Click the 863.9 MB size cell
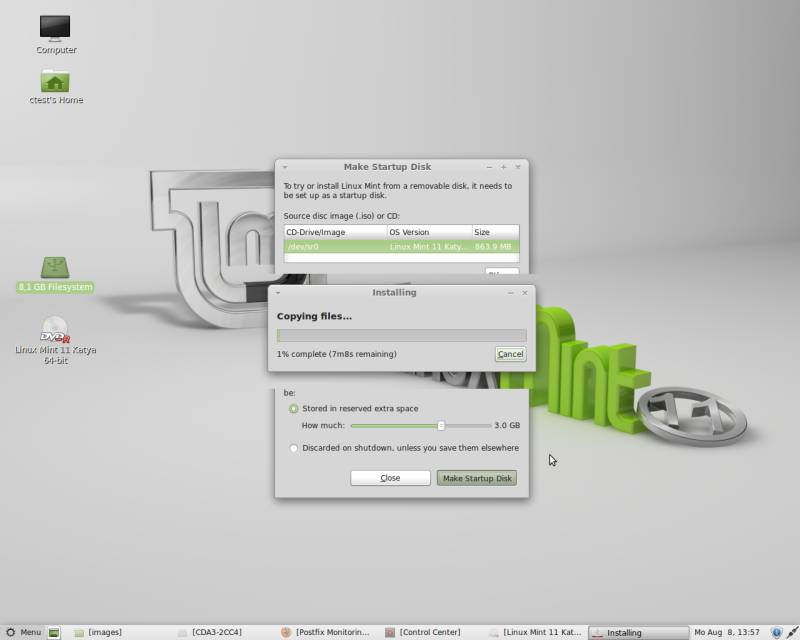Image resolution: width=800 pixels, height=640 pixels. (x=495, y=247)
